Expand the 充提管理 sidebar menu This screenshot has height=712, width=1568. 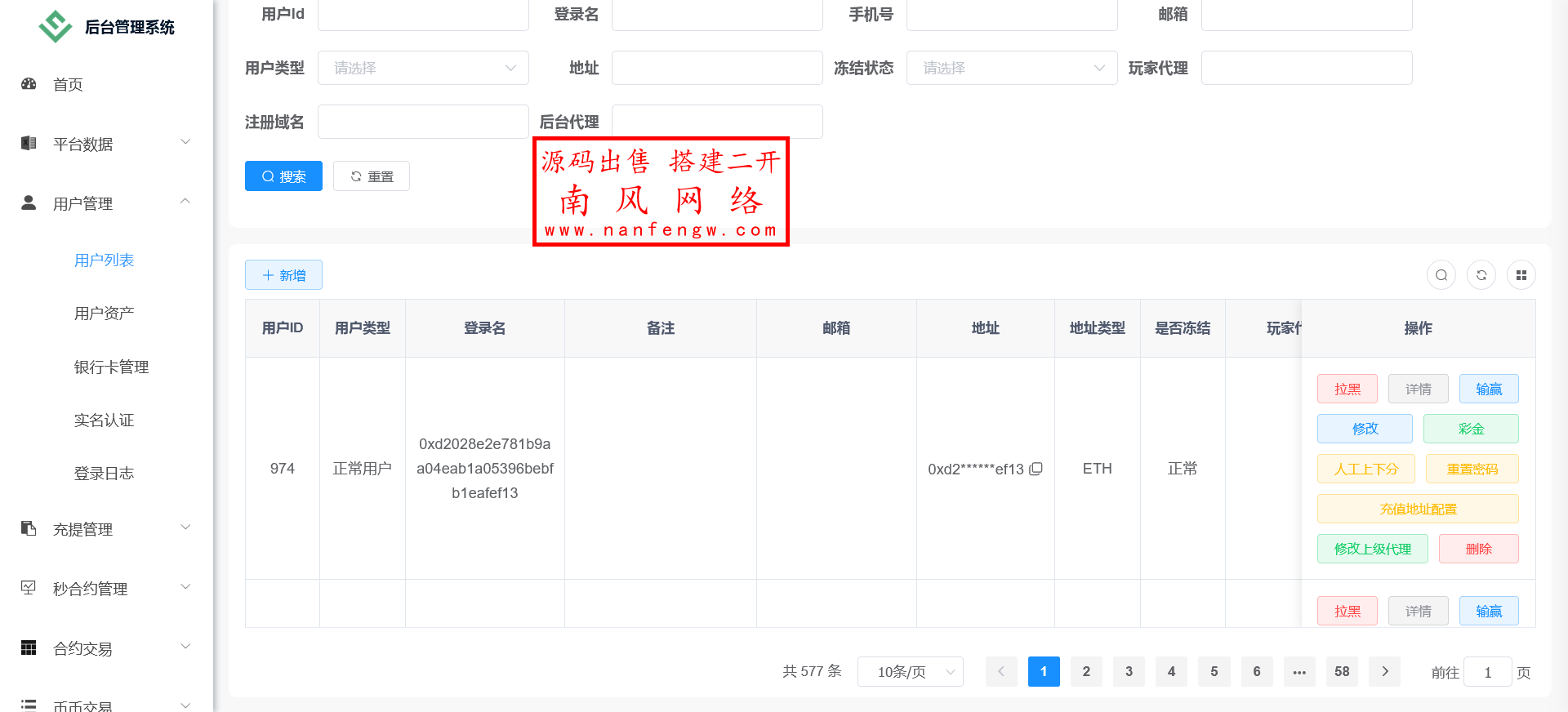[106, 529]
